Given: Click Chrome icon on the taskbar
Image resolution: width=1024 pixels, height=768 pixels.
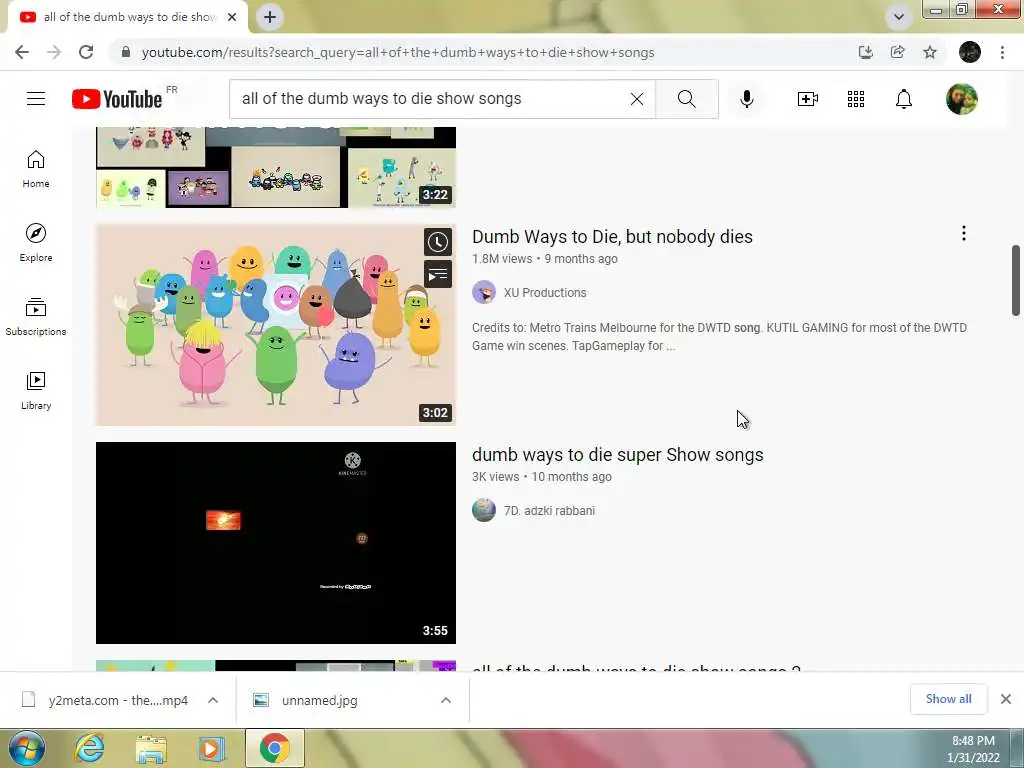Looking at the screenshot, I should coord(274,748).
